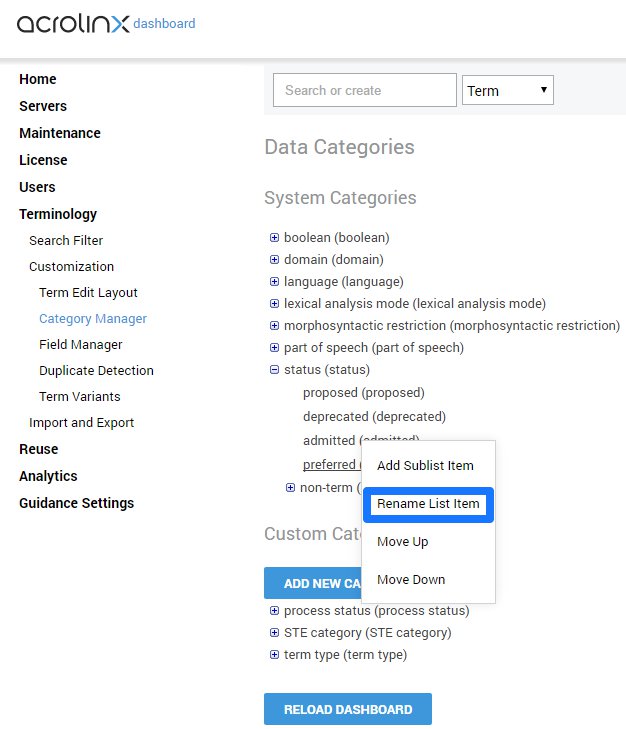Click the Add New Category button
The height and width of the screenshot is (729, 626).
coord(313,583)
